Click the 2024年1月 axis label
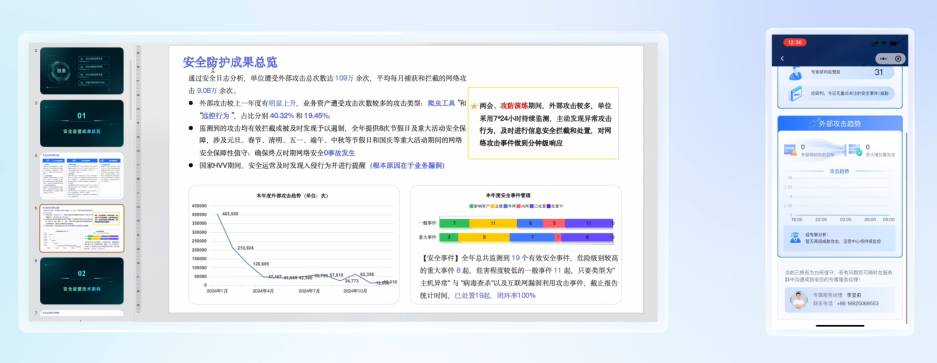This screenshot has width=937, height=363. coord(218,291)
